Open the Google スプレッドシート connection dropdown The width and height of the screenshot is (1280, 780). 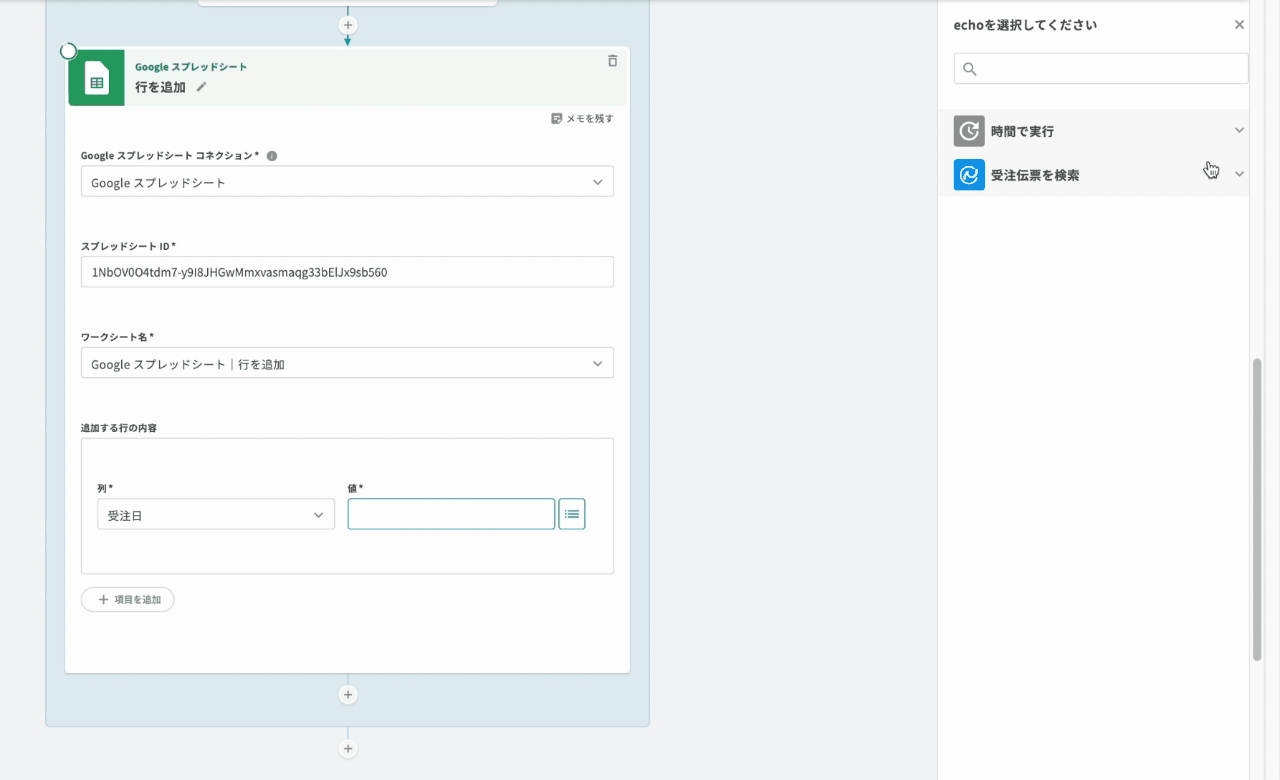(347, 182)
